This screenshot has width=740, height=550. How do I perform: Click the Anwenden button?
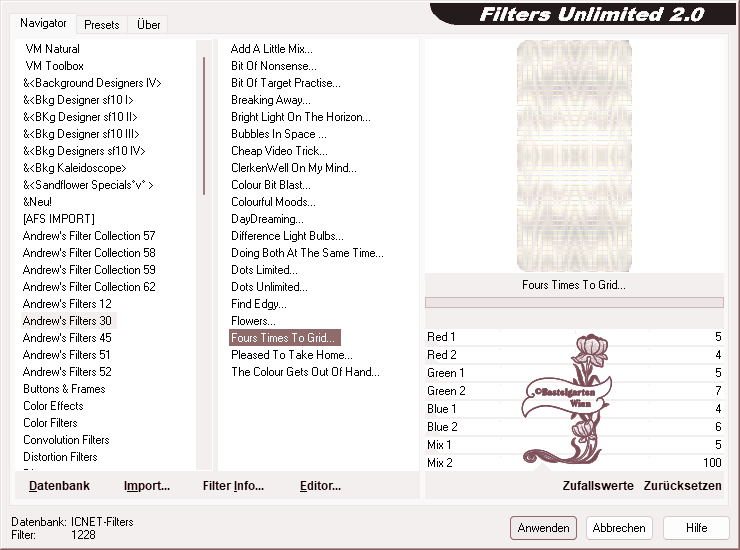pos(543,528)
